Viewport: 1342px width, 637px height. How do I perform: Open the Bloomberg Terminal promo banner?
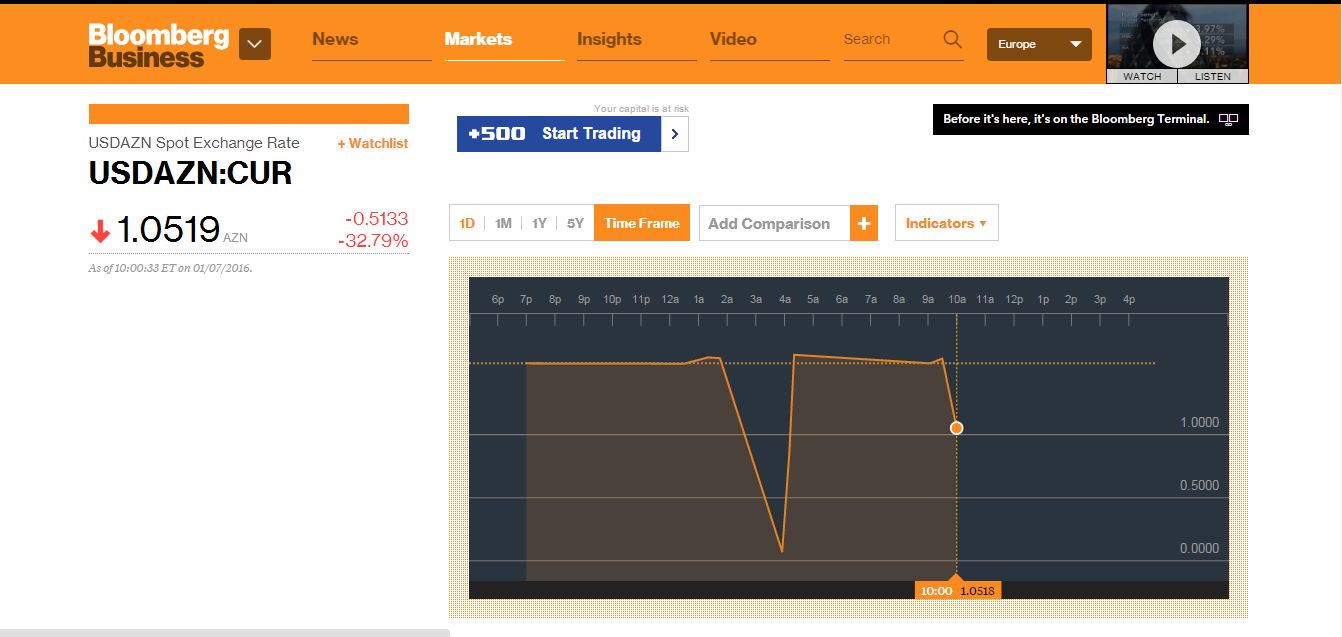pyautogui.click(x=1091, y=119)
